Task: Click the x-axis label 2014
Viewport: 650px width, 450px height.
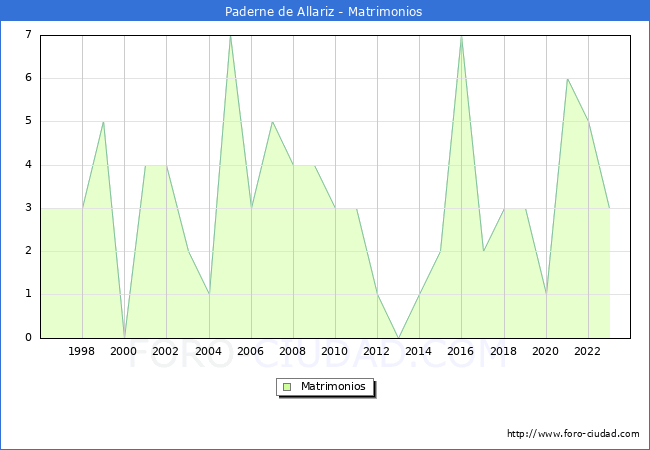Action: 419,351
